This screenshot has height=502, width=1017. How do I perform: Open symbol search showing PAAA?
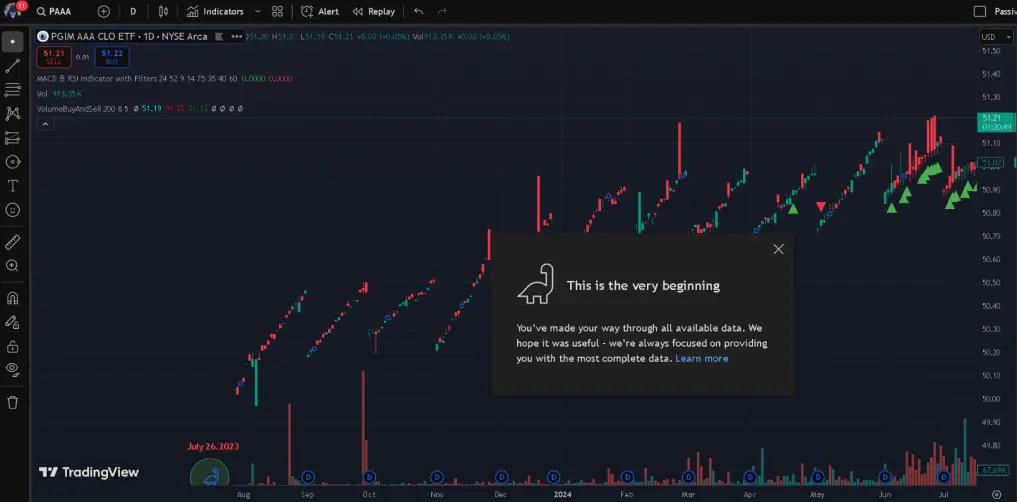click(54, 12)
